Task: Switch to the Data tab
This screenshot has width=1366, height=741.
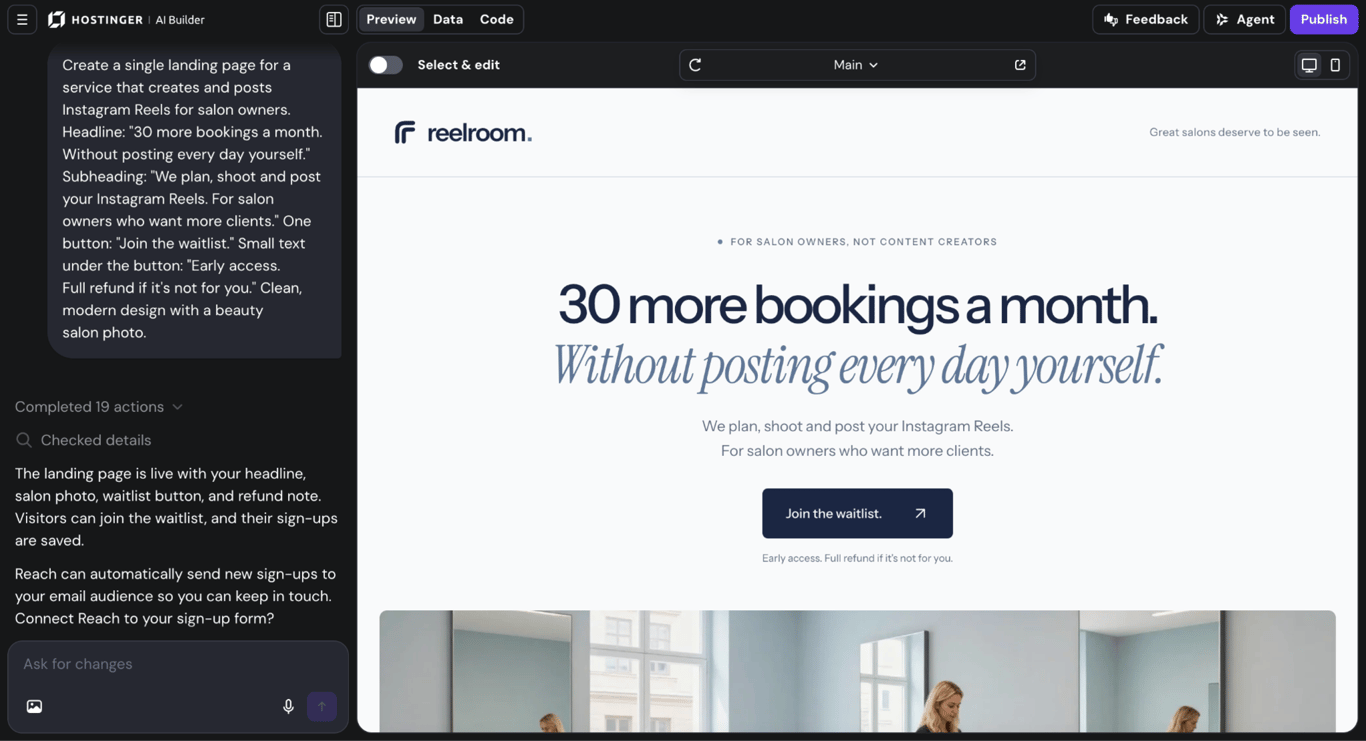Action: click(448, 19)
